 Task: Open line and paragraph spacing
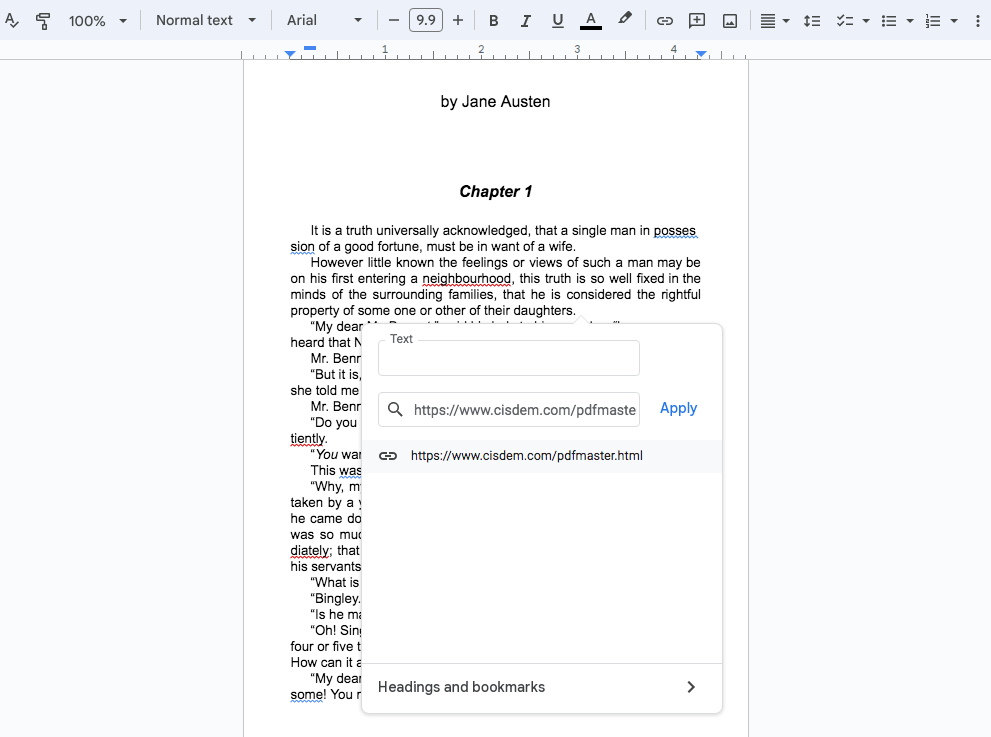pyautogui.click(x=812, y=21)
